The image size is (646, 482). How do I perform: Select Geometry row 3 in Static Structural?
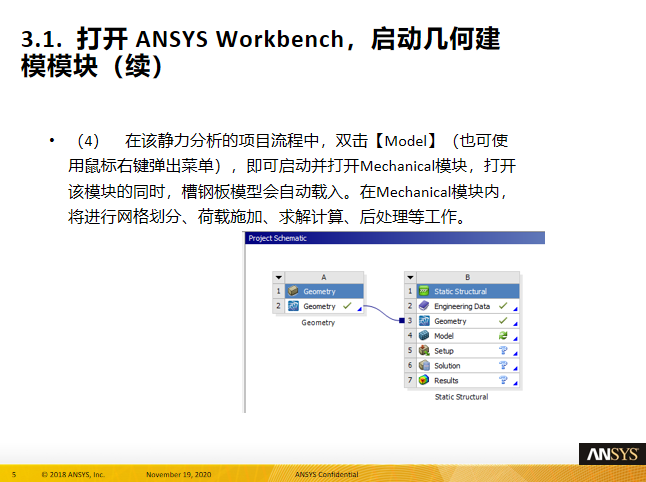tap(460, 321)
